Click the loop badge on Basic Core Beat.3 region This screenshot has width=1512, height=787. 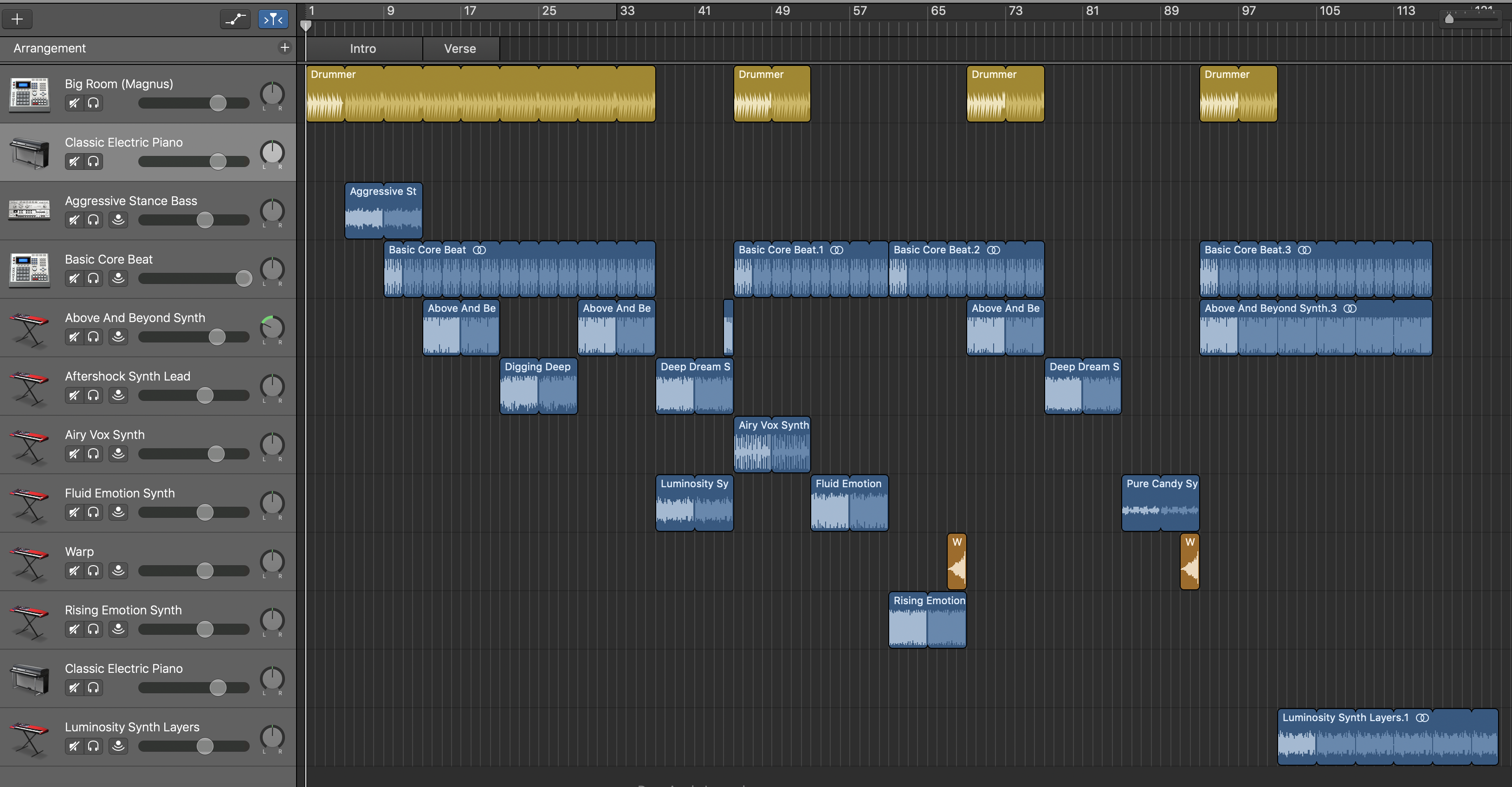point(1304,250)
